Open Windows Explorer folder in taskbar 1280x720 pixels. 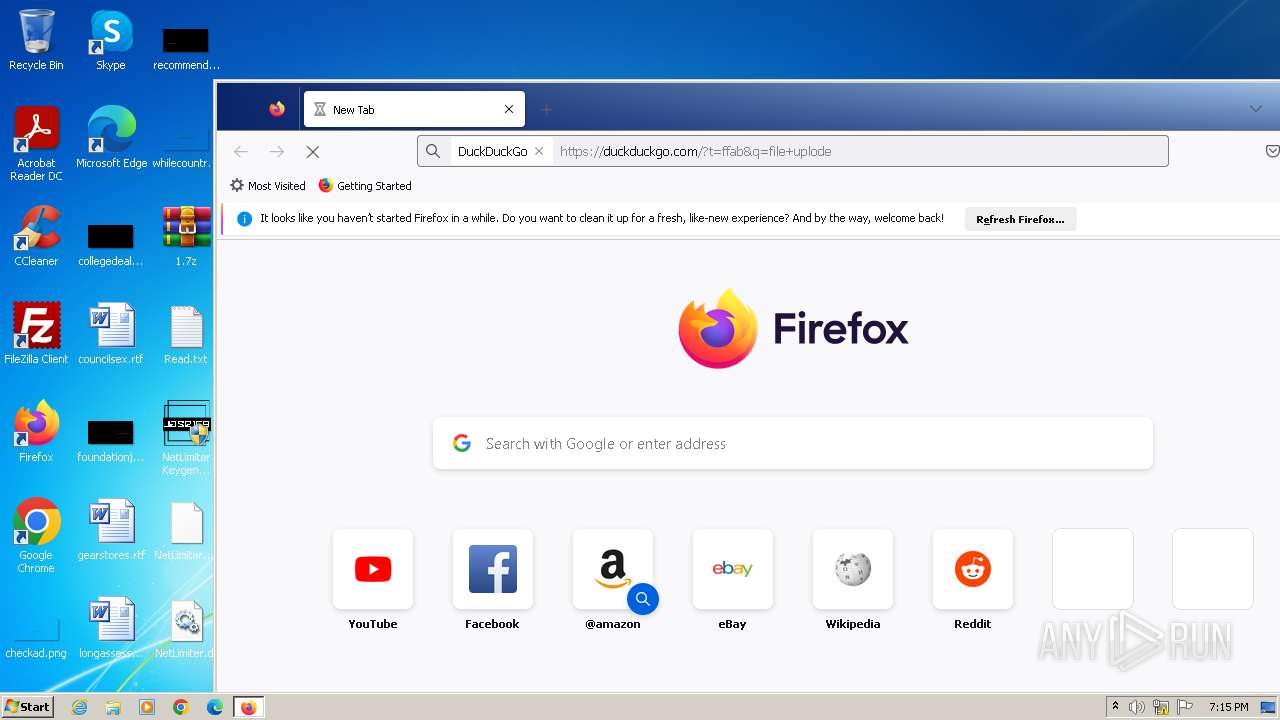pyautogui.click(x=113, y=707)
